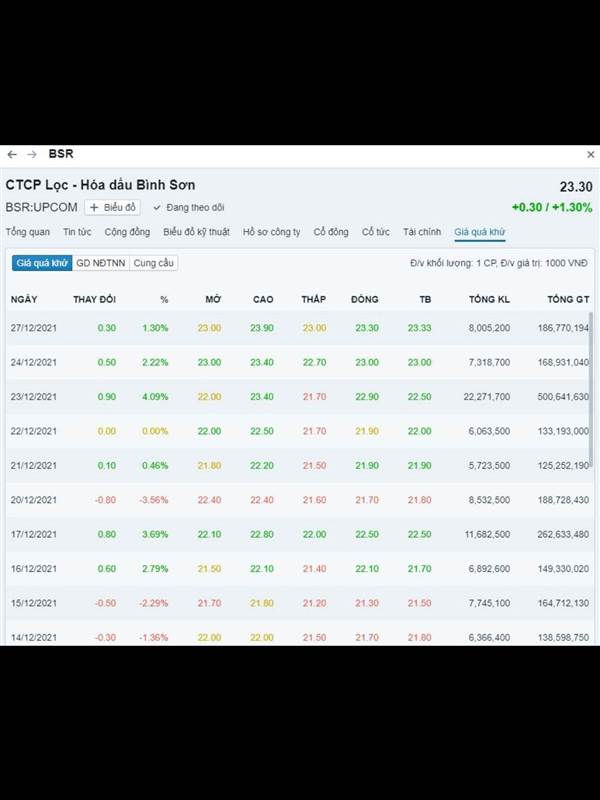
Task: Click the 0.00% value on 22/12/2021
Action: (155, 431)
